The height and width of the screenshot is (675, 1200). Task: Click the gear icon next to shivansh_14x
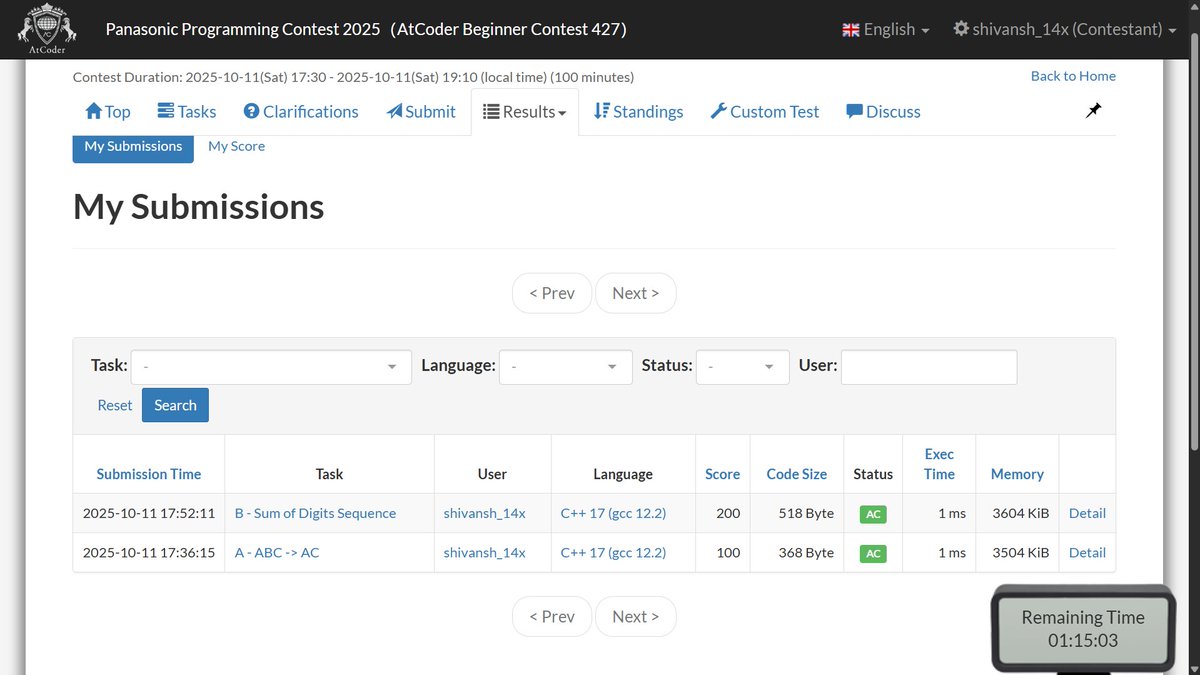tap(961, 30)
